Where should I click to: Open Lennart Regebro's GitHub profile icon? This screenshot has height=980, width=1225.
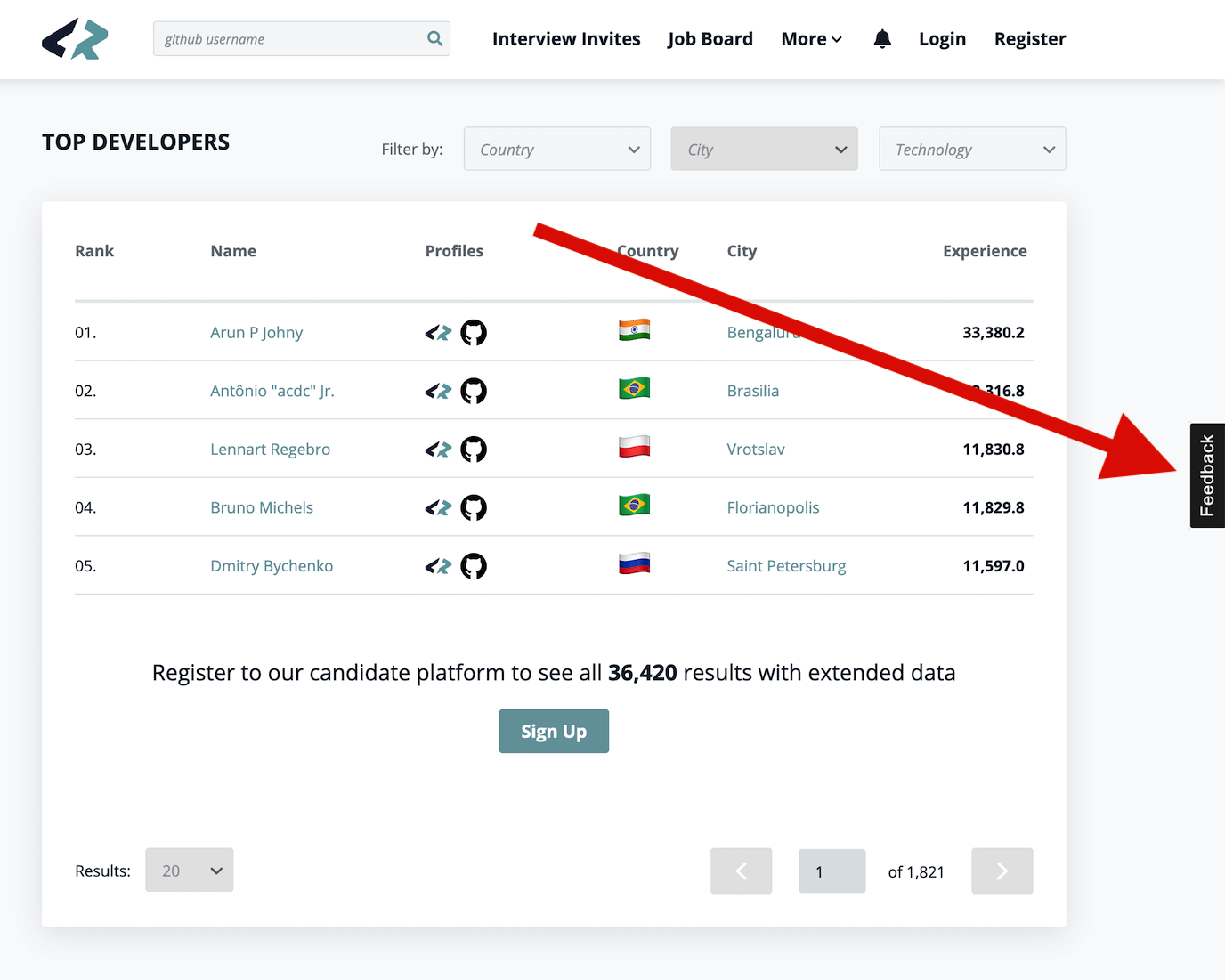(x=474, y=450)
